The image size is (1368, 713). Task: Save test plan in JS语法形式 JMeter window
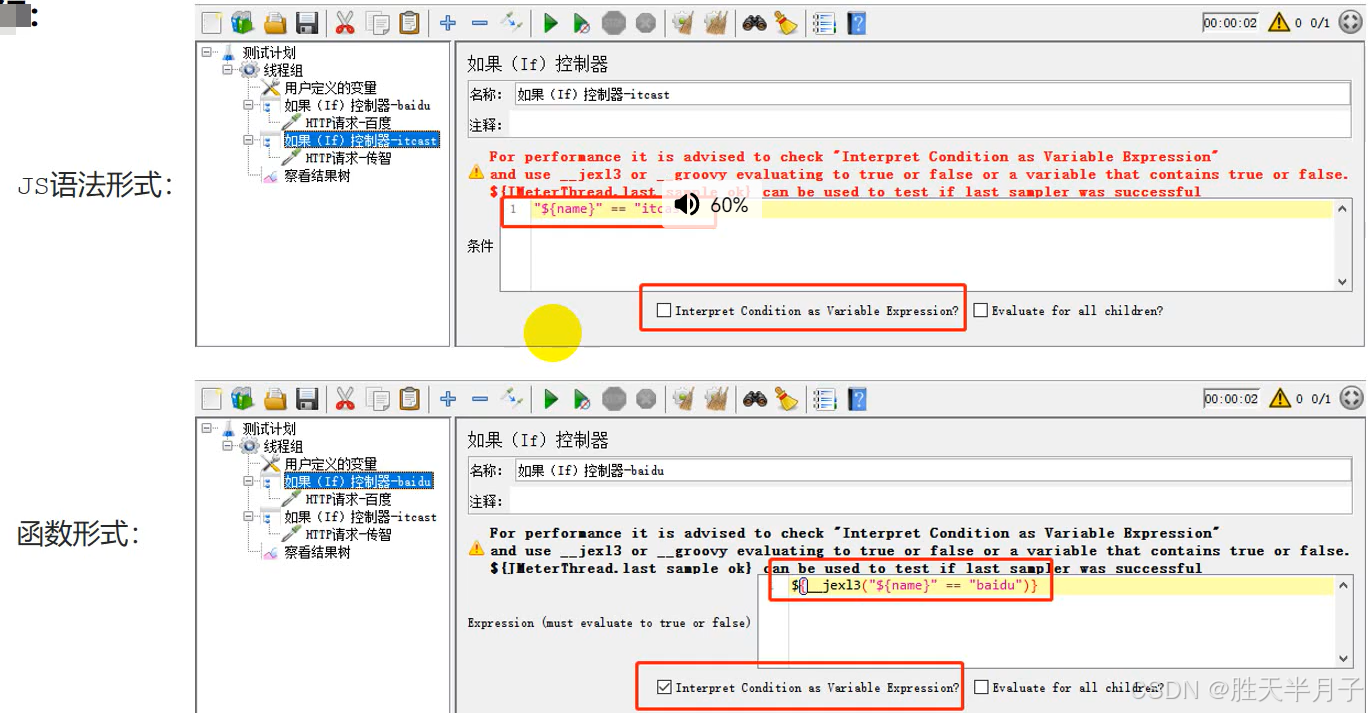[x=307, y=23]
